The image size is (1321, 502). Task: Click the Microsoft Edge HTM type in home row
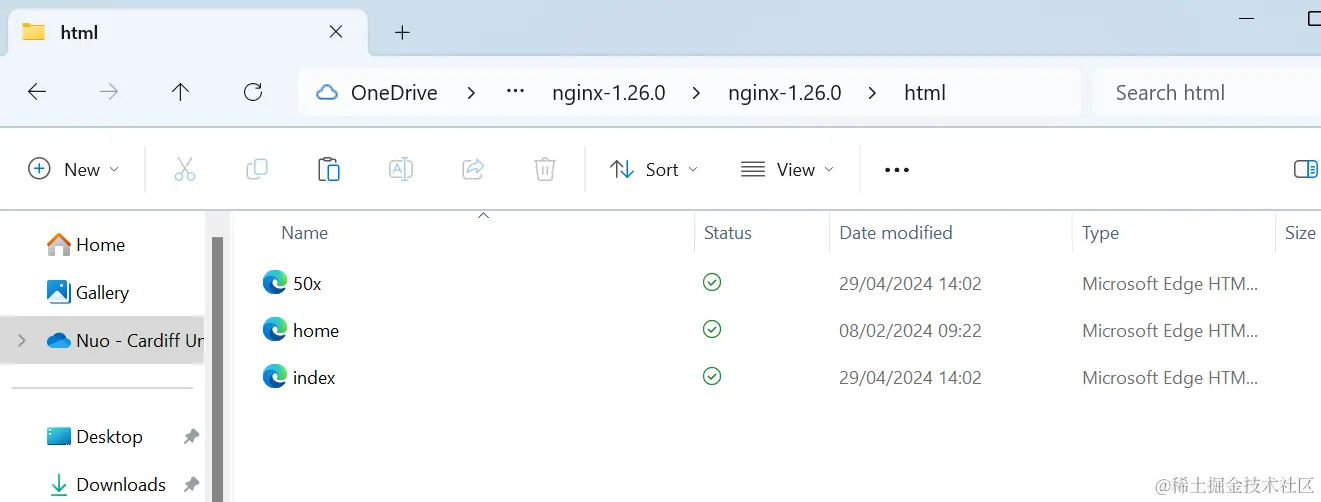(1170, 330)
